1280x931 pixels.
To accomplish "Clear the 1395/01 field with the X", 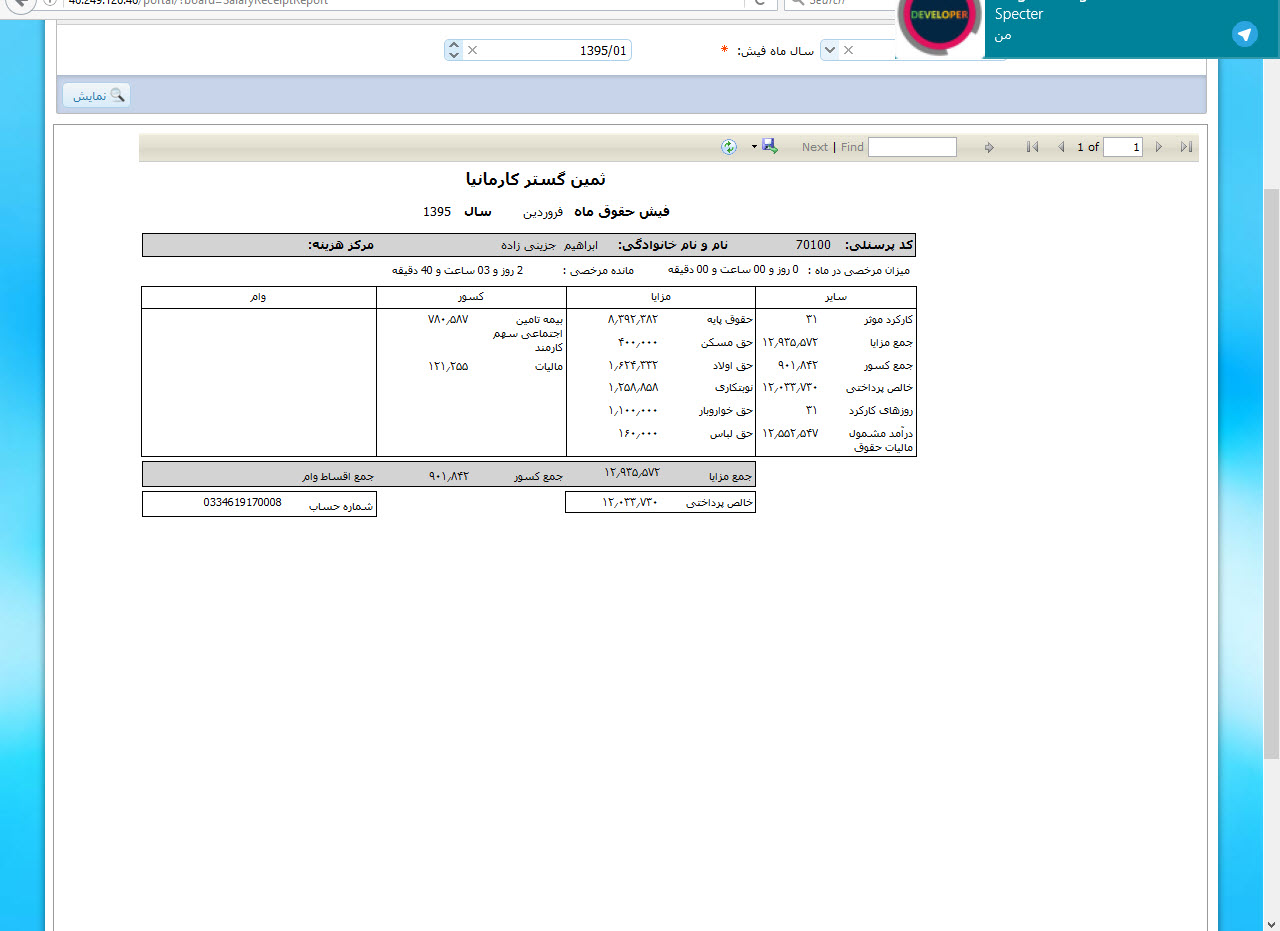I will tap(473, 50).
